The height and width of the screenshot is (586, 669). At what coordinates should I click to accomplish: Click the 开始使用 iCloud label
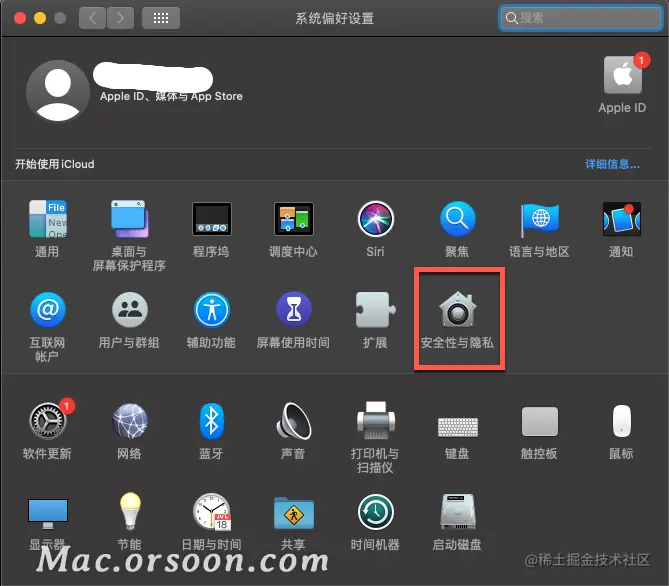pos(55,164)
